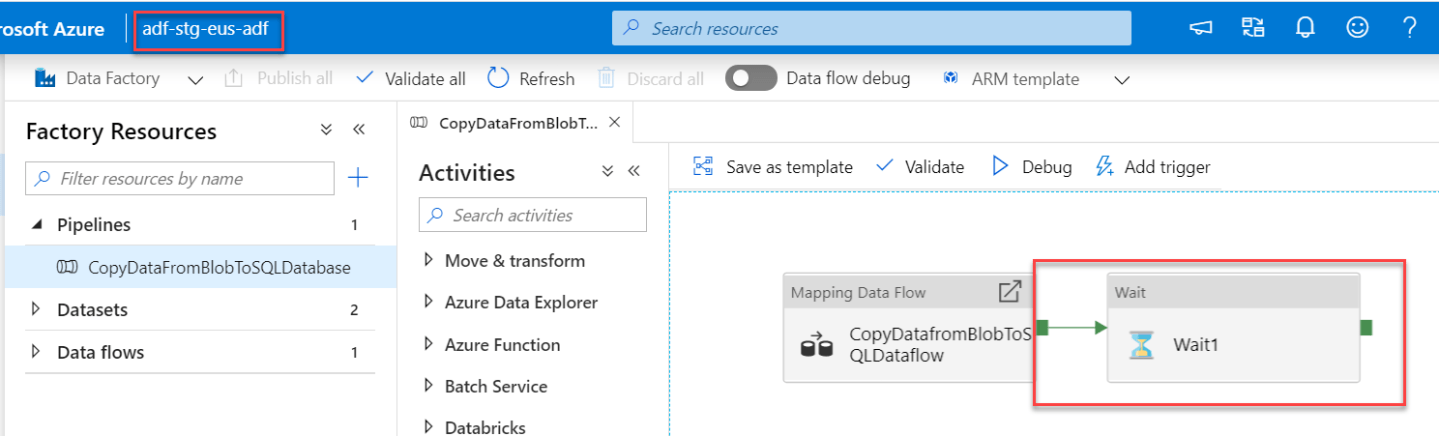Screen dimensions: 1439x436
Task: Collapse the Activities panel
Action: 633,171
